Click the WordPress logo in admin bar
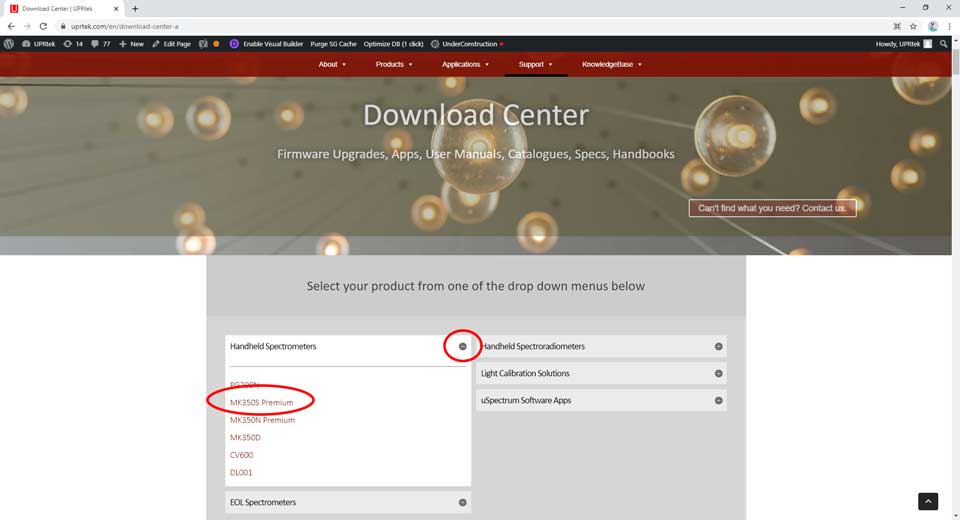 point(9,44)
